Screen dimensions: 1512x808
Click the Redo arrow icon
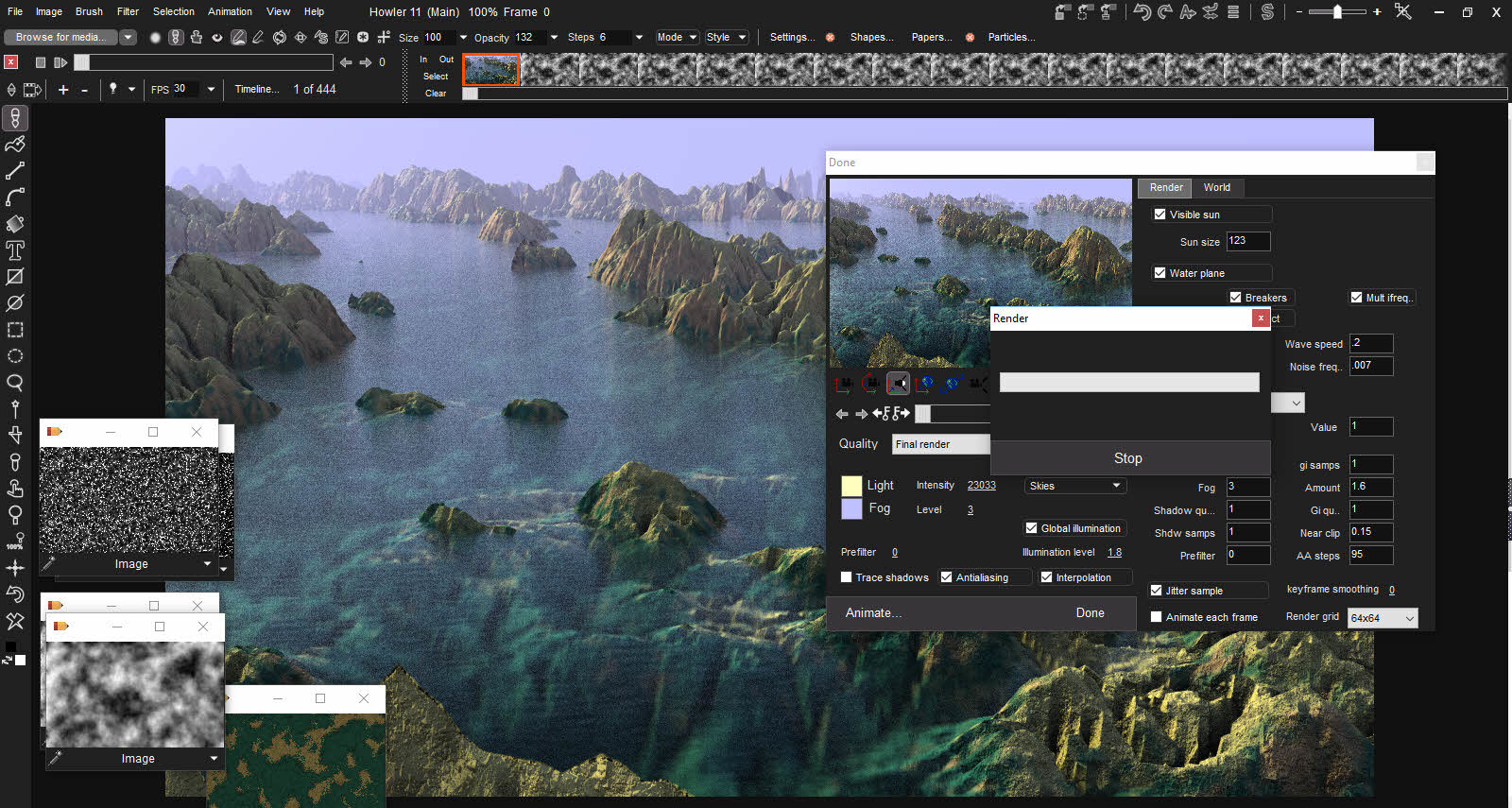[x=1165, y=12]
